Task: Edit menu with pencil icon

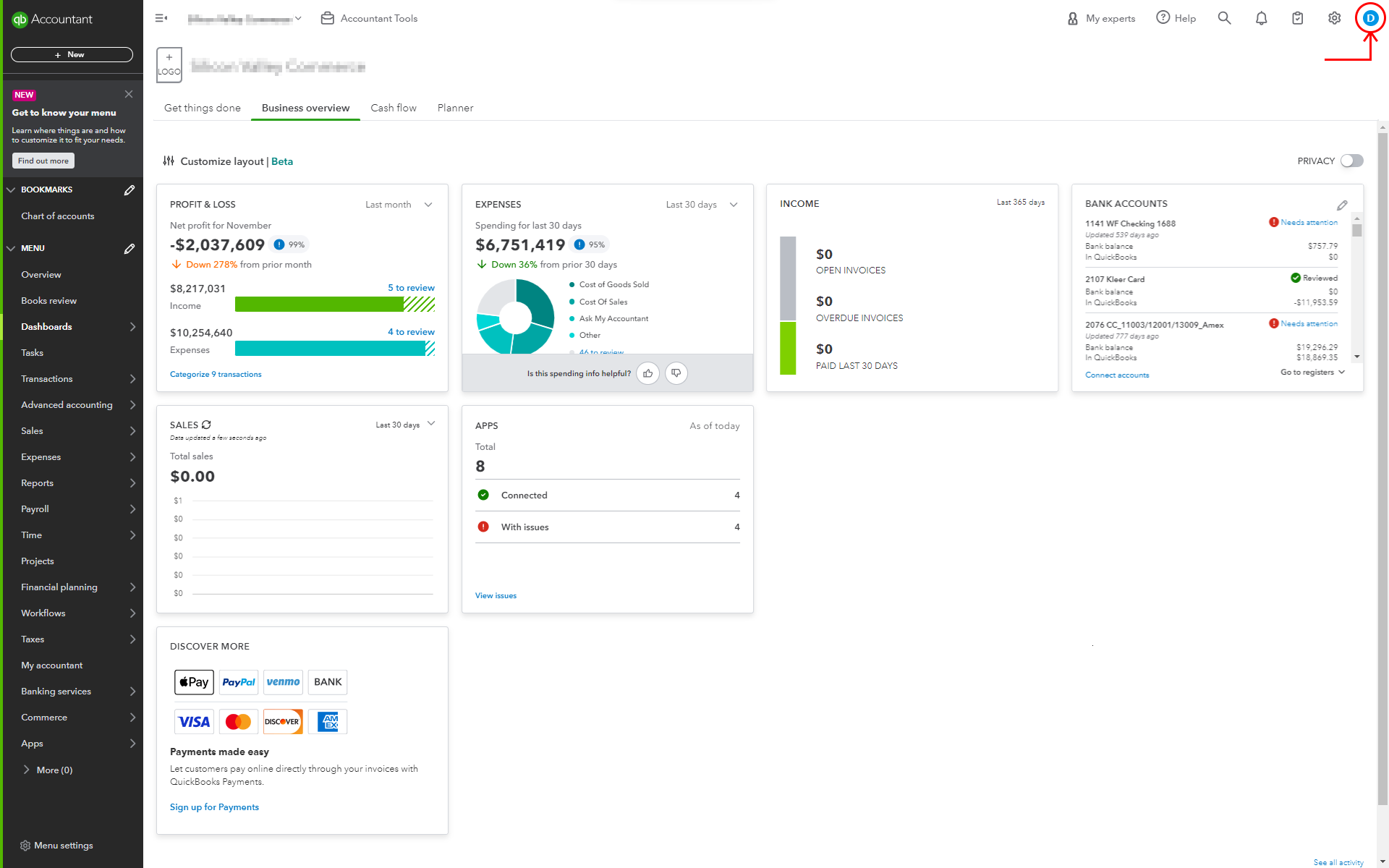Action: pos(129,248)
